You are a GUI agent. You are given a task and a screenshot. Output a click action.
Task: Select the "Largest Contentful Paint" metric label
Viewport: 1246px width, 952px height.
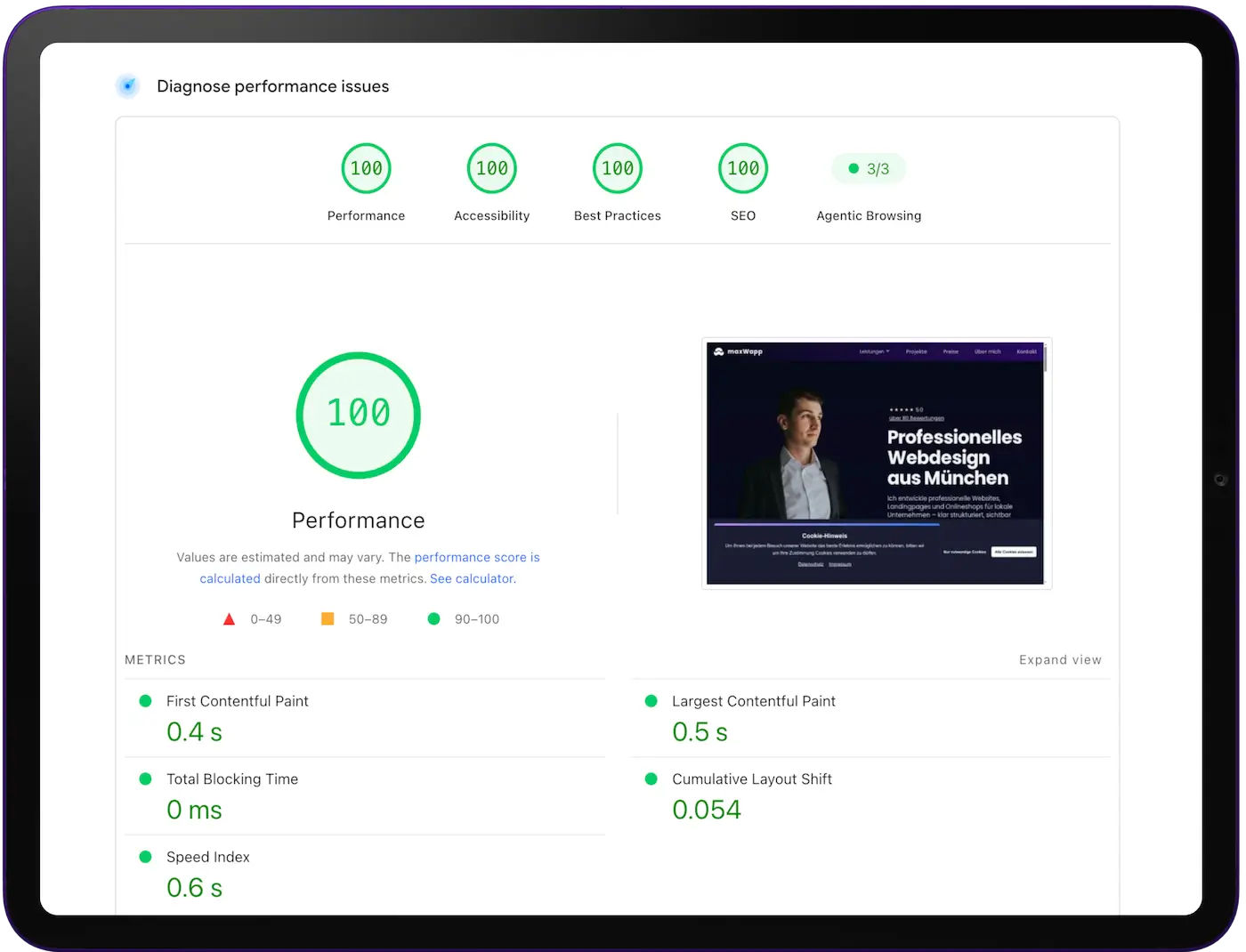tap(754, 701)
